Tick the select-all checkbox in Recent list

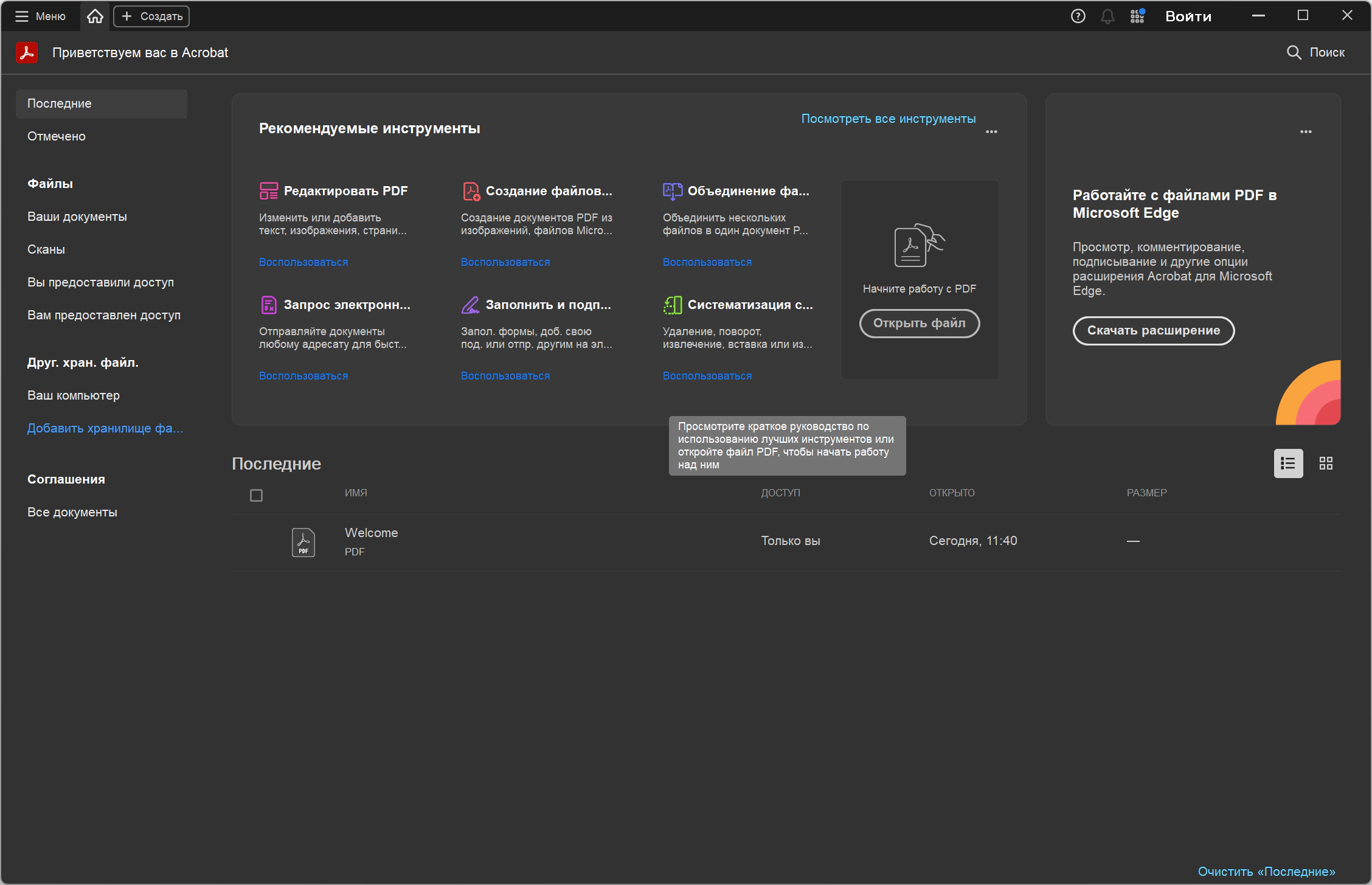(x=256, y=495)
